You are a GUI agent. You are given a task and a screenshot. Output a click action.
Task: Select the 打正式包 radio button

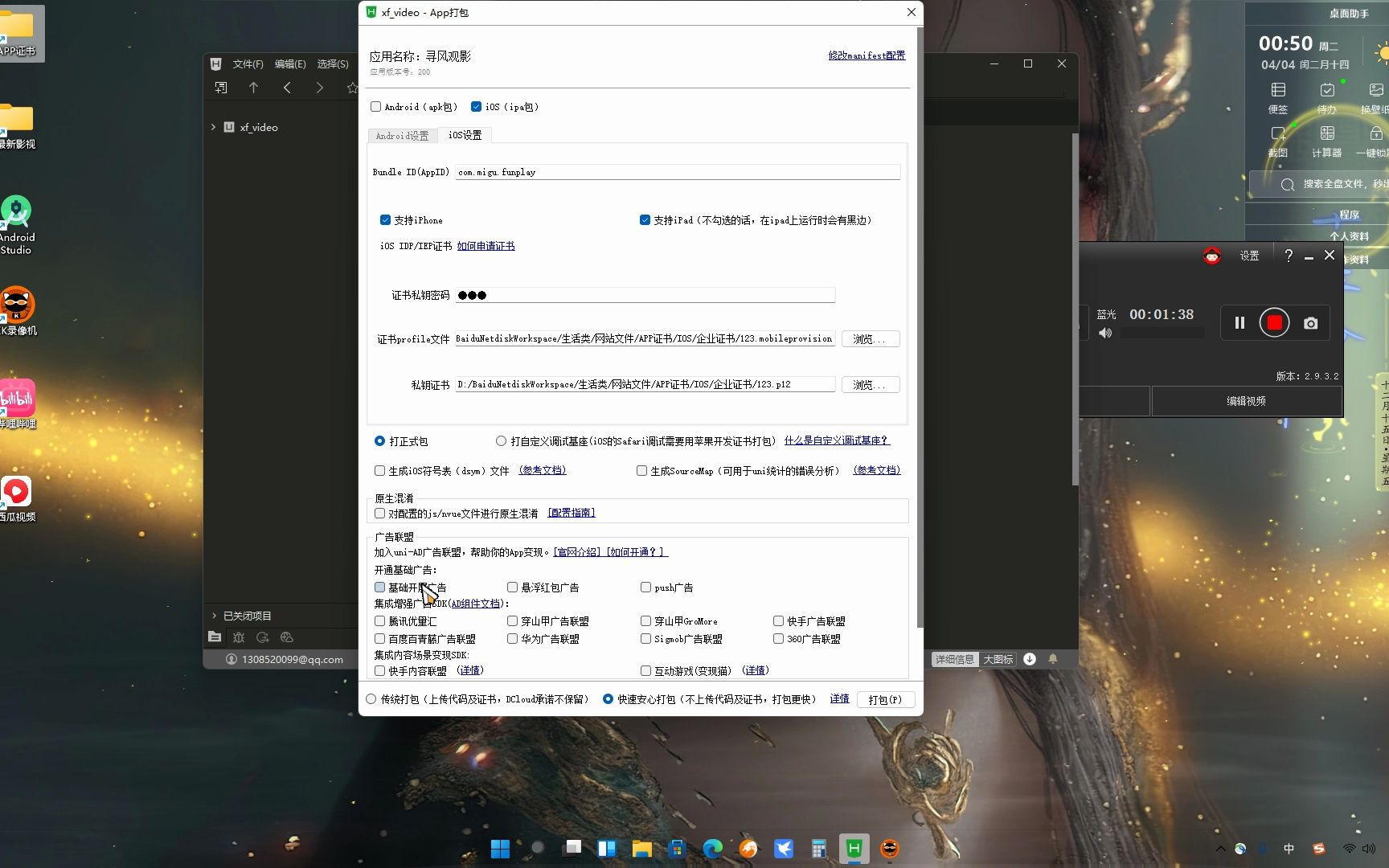coord(379,440)
